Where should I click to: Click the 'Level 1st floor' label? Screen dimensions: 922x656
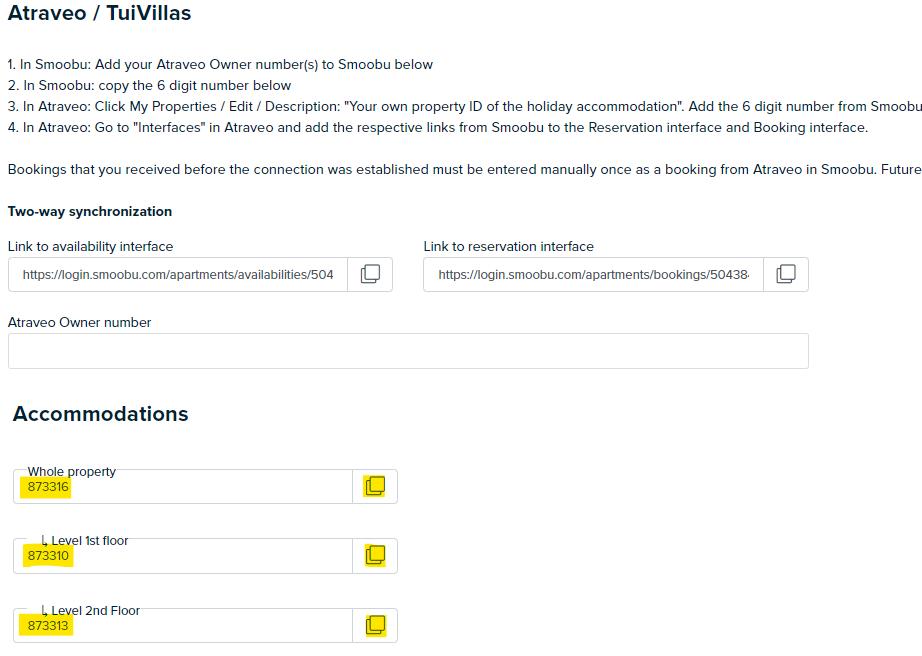tap(89, 541)
